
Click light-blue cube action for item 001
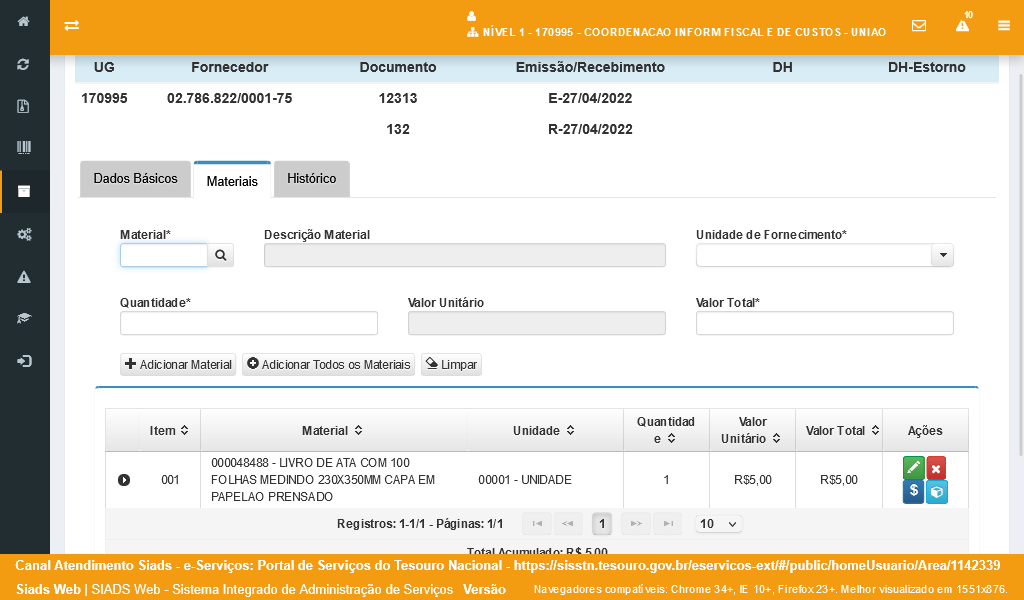click(x=936, y=492)
